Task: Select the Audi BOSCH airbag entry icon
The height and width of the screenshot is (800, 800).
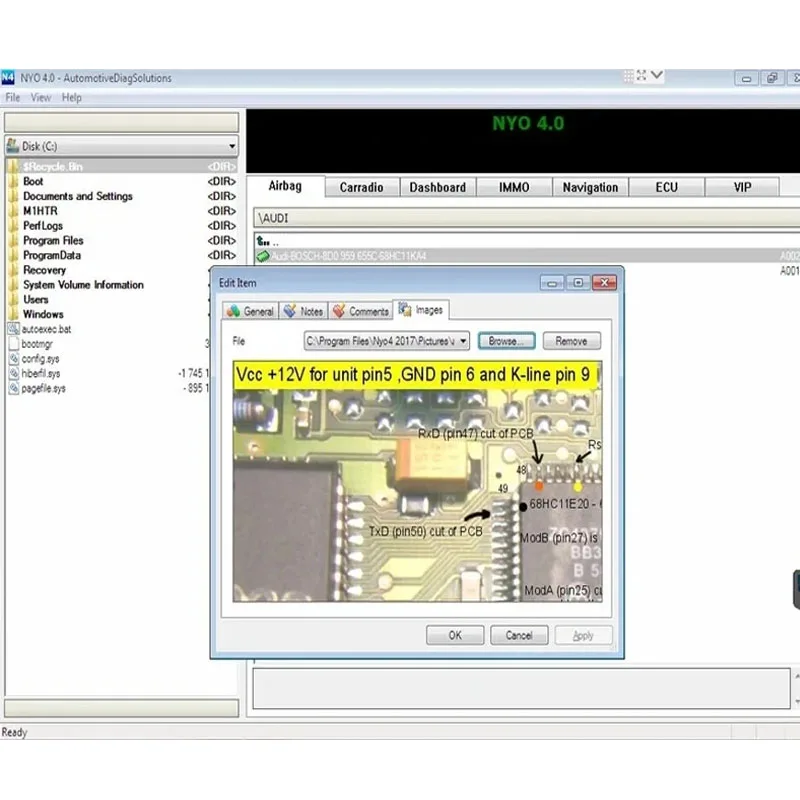Action: tap(263, 256)
